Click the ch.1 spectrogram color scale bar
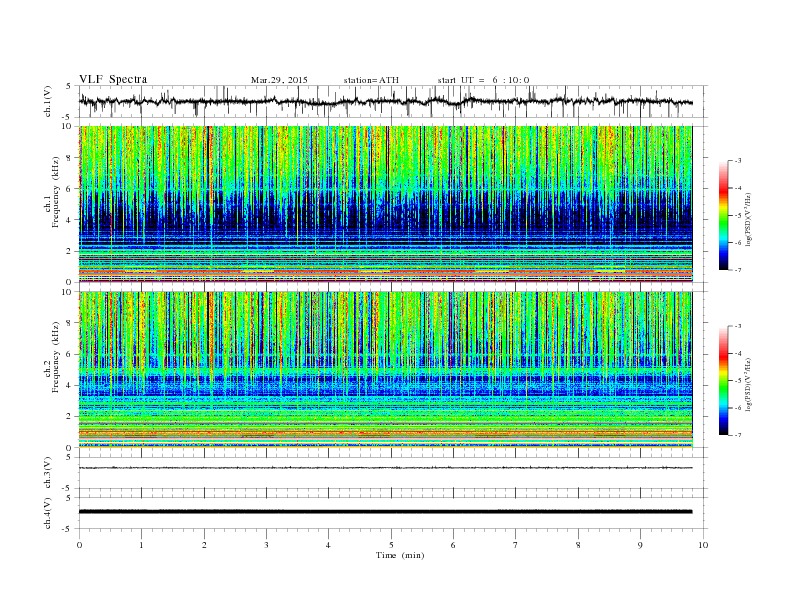 click(723, 216)
